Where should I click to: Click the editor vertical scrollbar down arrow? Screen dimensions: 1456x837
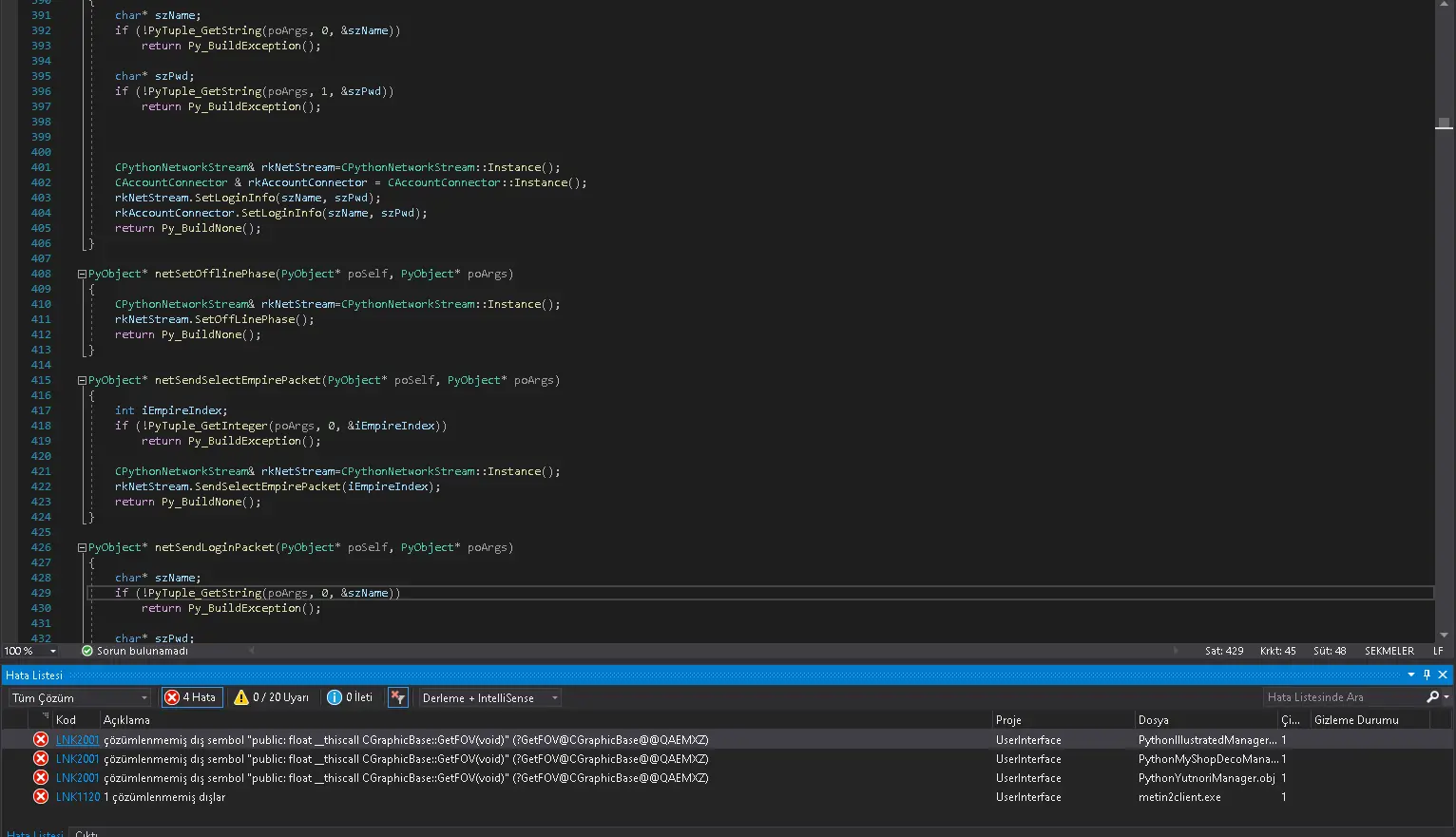coord(1444,635)
